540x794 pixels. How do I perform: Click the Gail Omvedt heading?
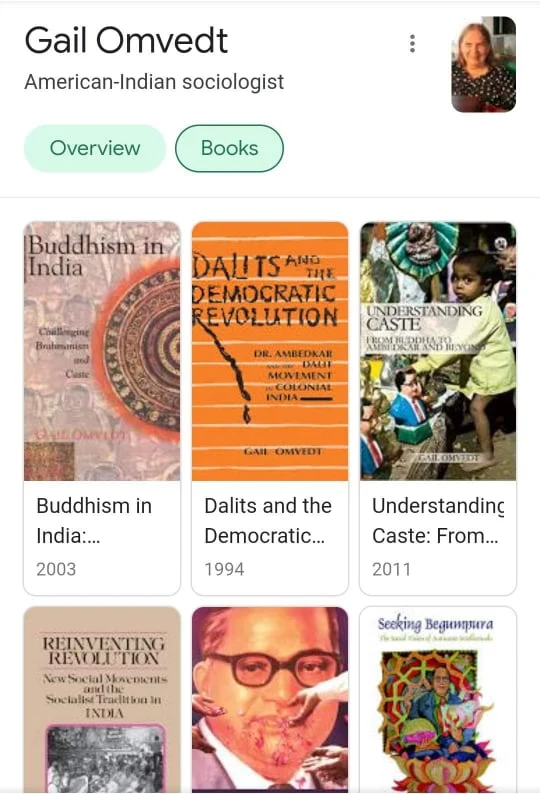[x=127, y=41]
